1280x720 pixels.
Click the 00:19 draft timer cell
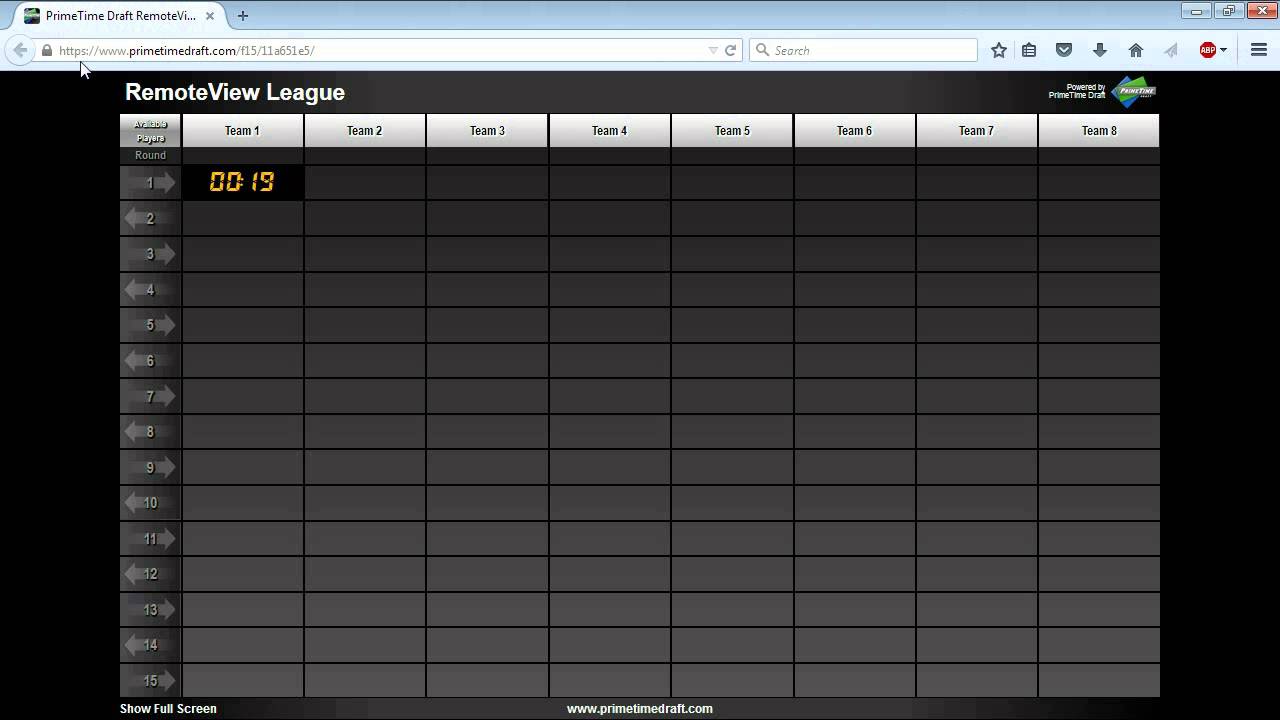point(243,182)
